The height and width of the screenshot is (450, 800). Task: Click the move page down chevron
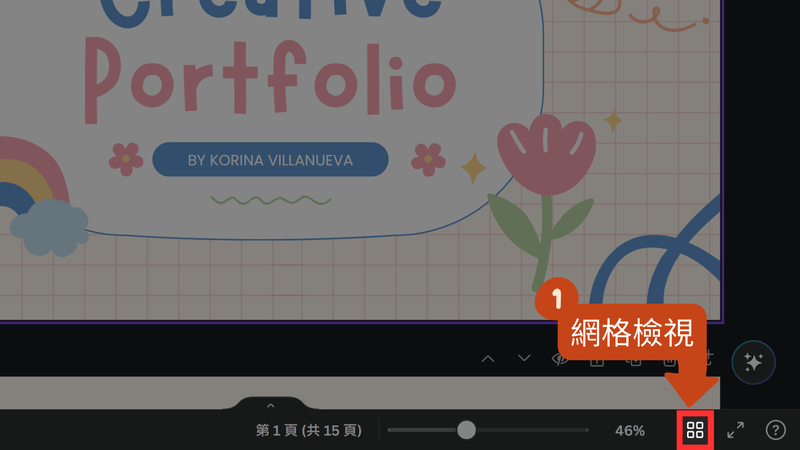pos(524,359)
